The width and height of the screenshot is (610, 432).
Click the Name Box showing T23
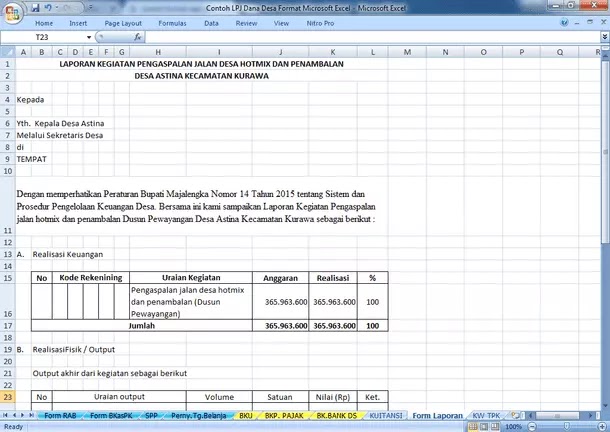[x=43, y=37]
